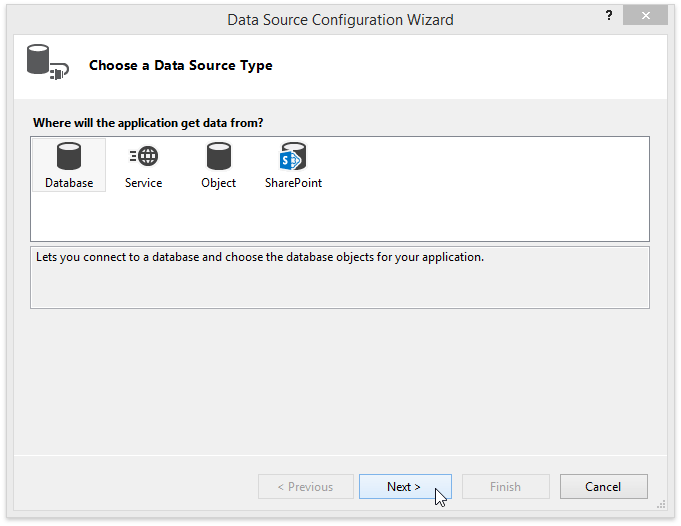
Task: Click the database plug icon in header
Action: click(47, 65)
